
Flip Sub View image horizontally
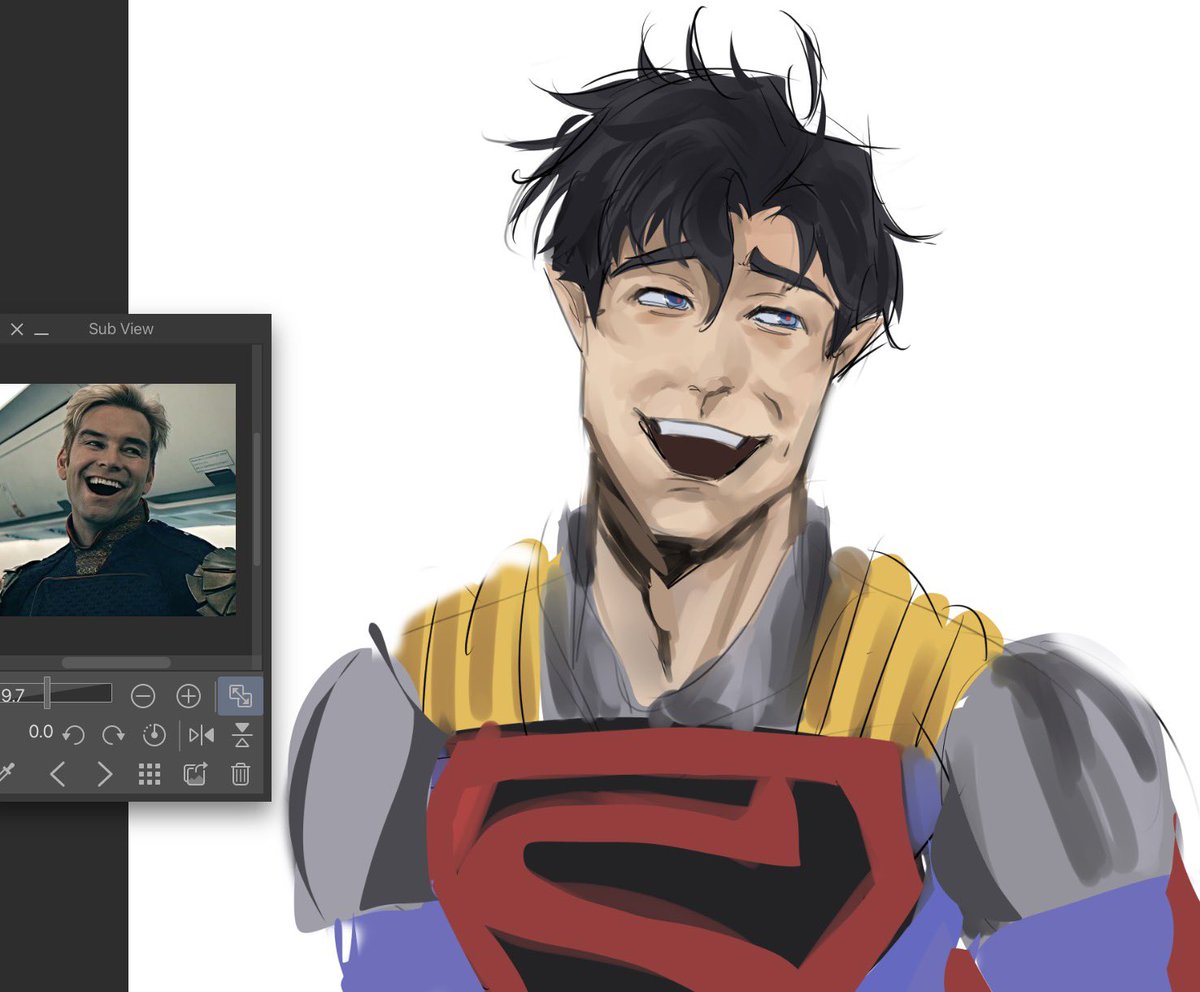pyautogui.click(x=201, y=735)
